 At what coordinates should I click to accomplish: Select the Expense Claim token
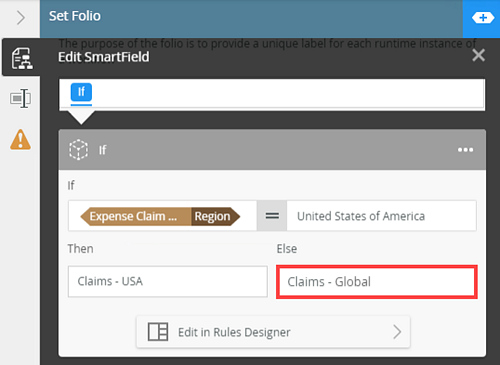(135, 216)
